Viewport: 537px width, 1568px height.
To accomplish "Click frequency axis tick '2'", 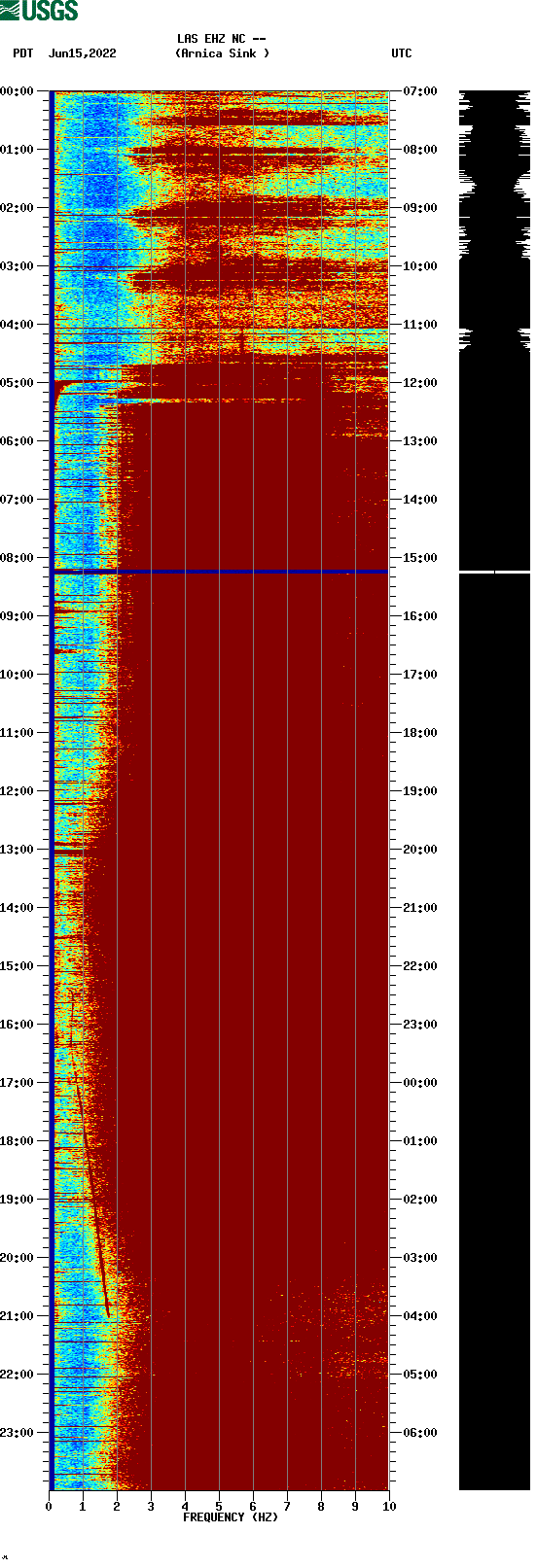I will [x=117, y=1507].
